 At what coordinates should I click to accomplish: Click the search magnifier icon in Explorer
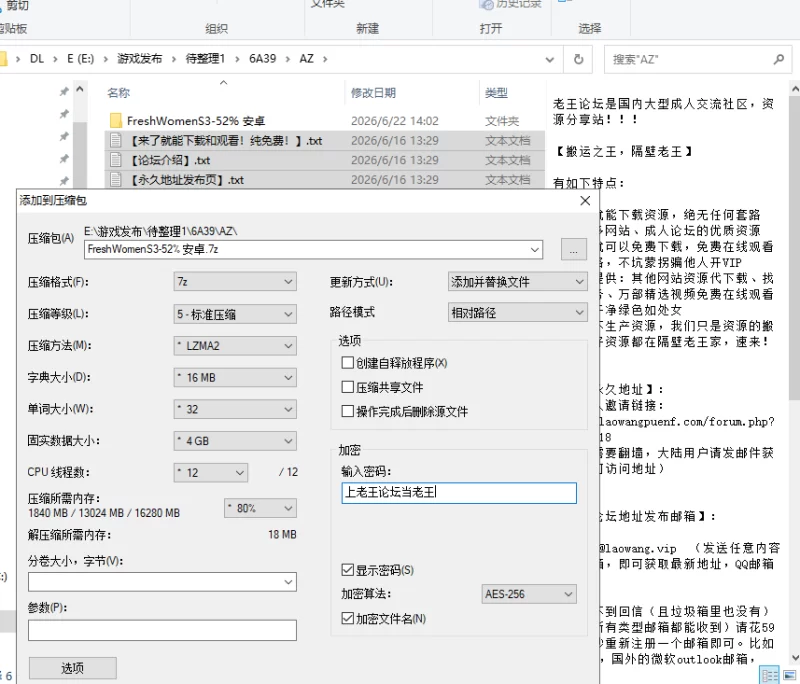point(779,59)
